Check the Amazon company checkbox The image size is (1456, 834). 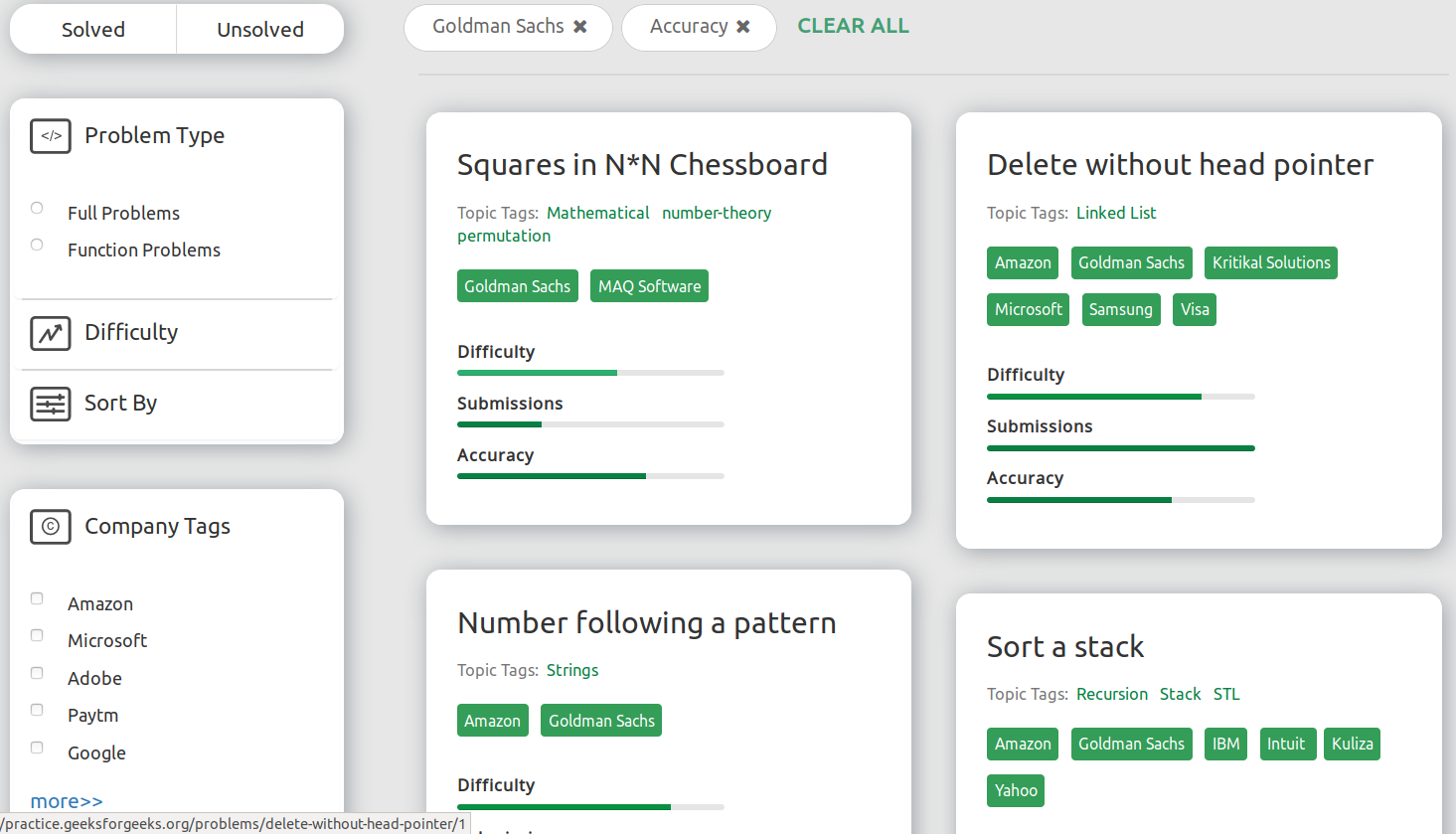(37, 598)
